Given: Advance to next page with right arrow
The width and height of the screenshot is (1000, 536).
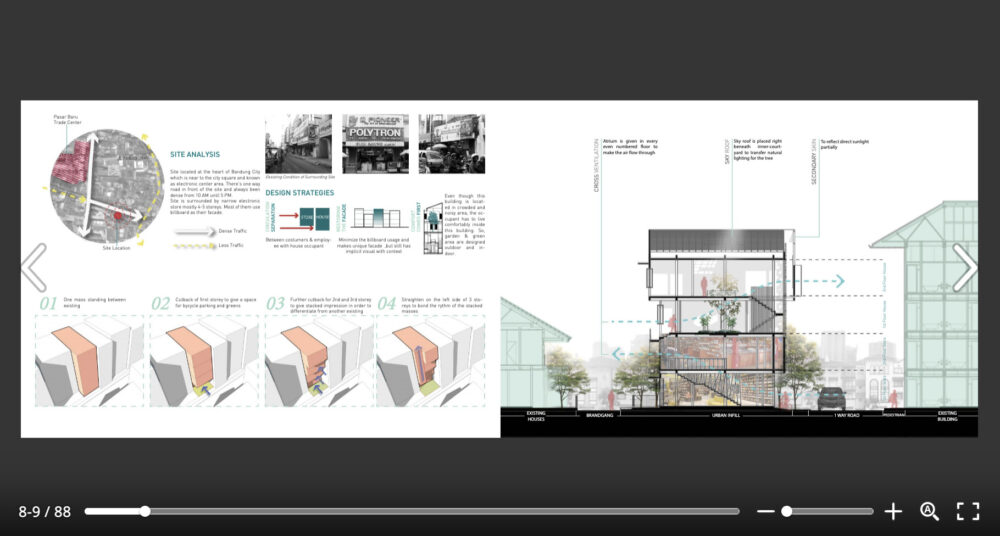Looking at the screenshot, I should coord(964,267).
